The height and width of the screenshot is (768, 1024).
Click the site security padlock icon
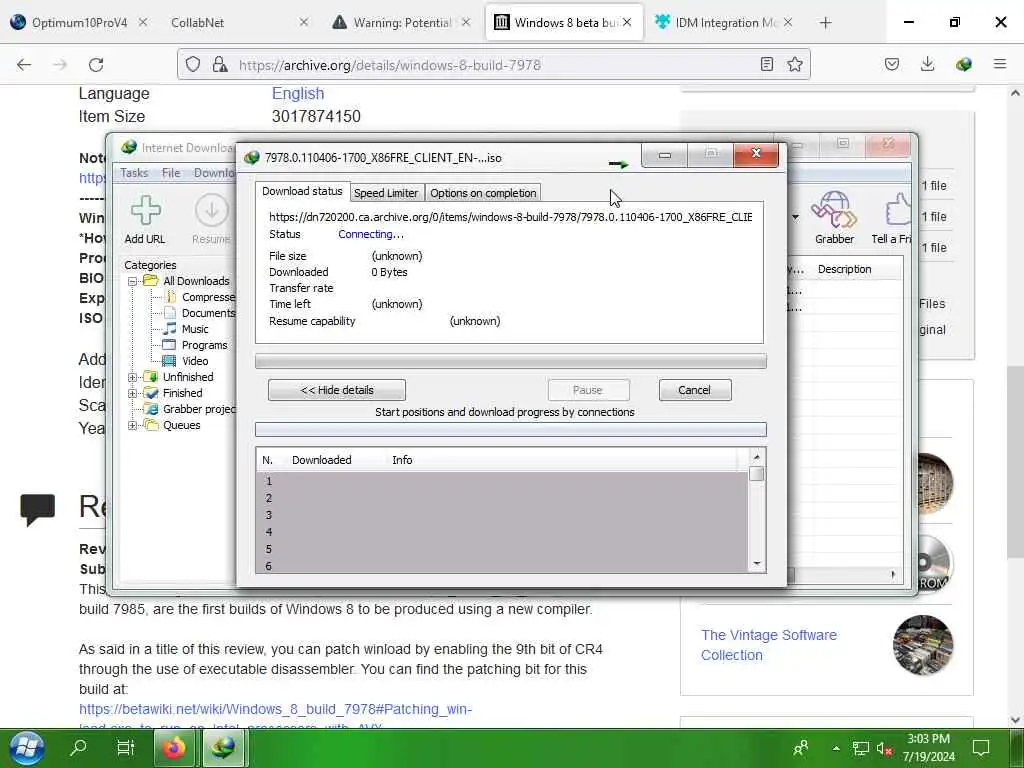[x=220, y=64]
